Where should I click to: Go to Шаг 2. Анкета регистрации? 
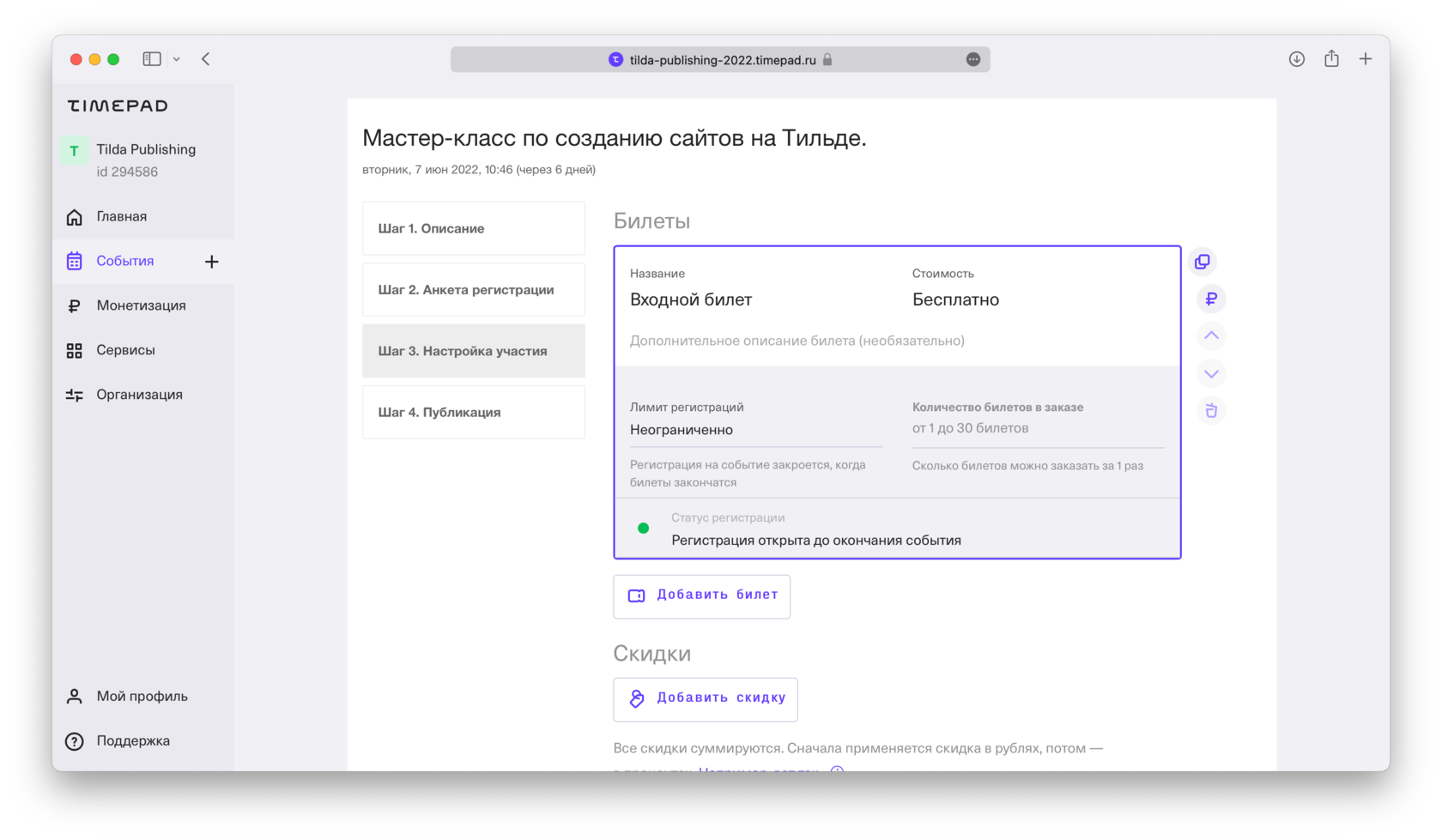pos(474,290)
